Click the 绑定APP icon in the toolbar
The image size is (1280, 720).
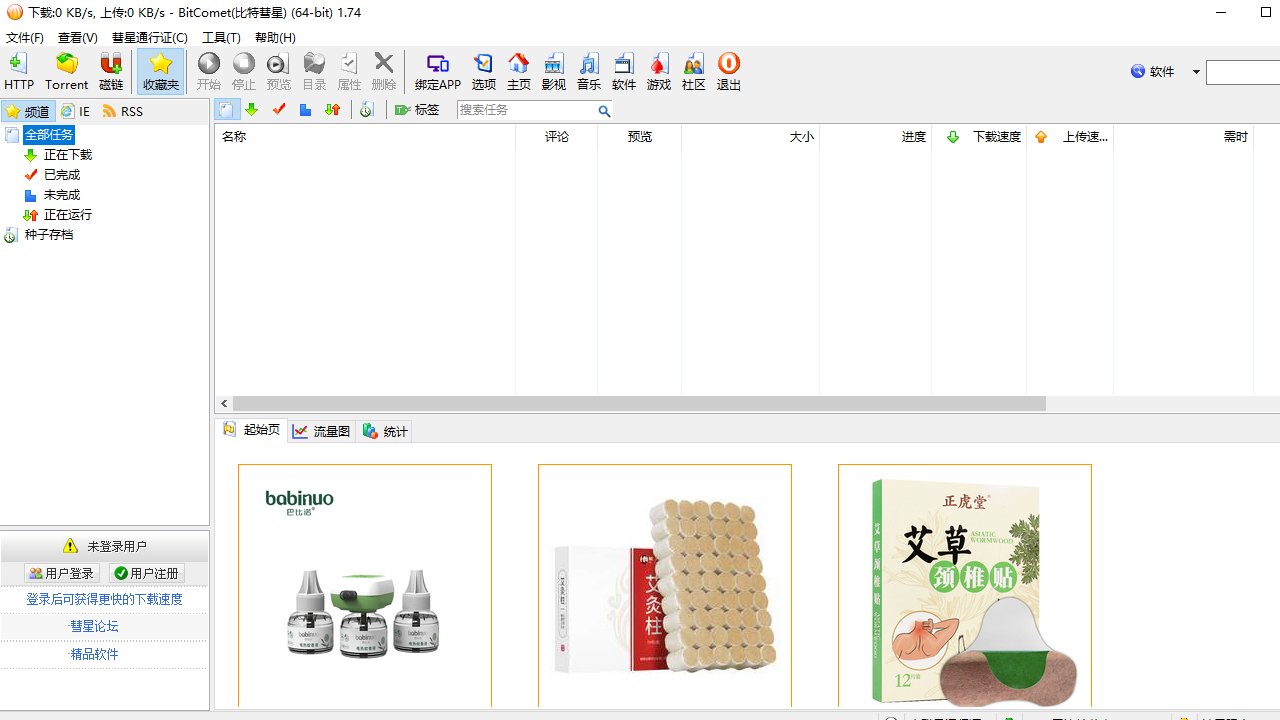tap(436, 70)
